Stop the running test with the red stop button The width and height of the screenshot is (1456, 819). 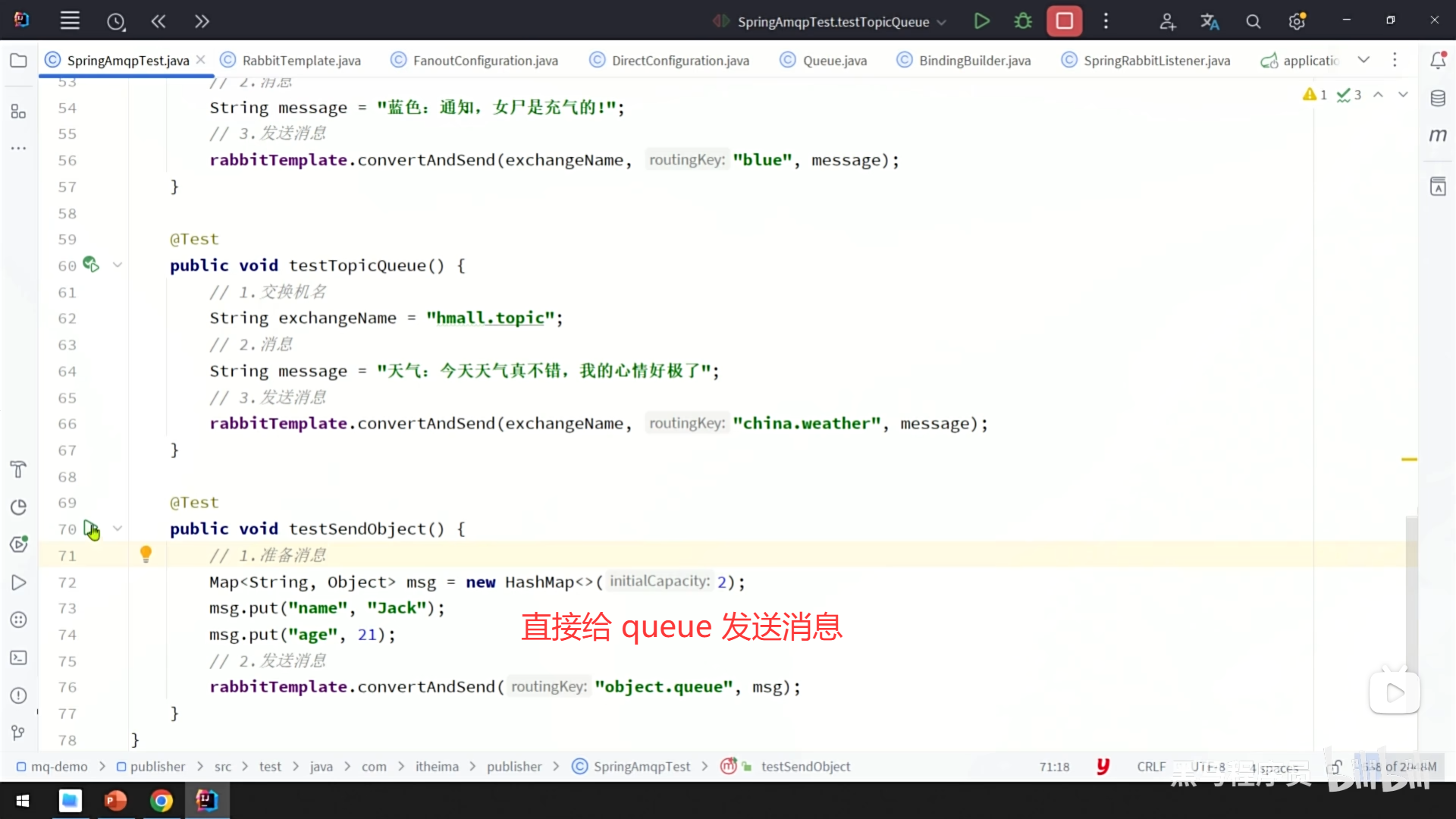click(x=1064, y=21)
